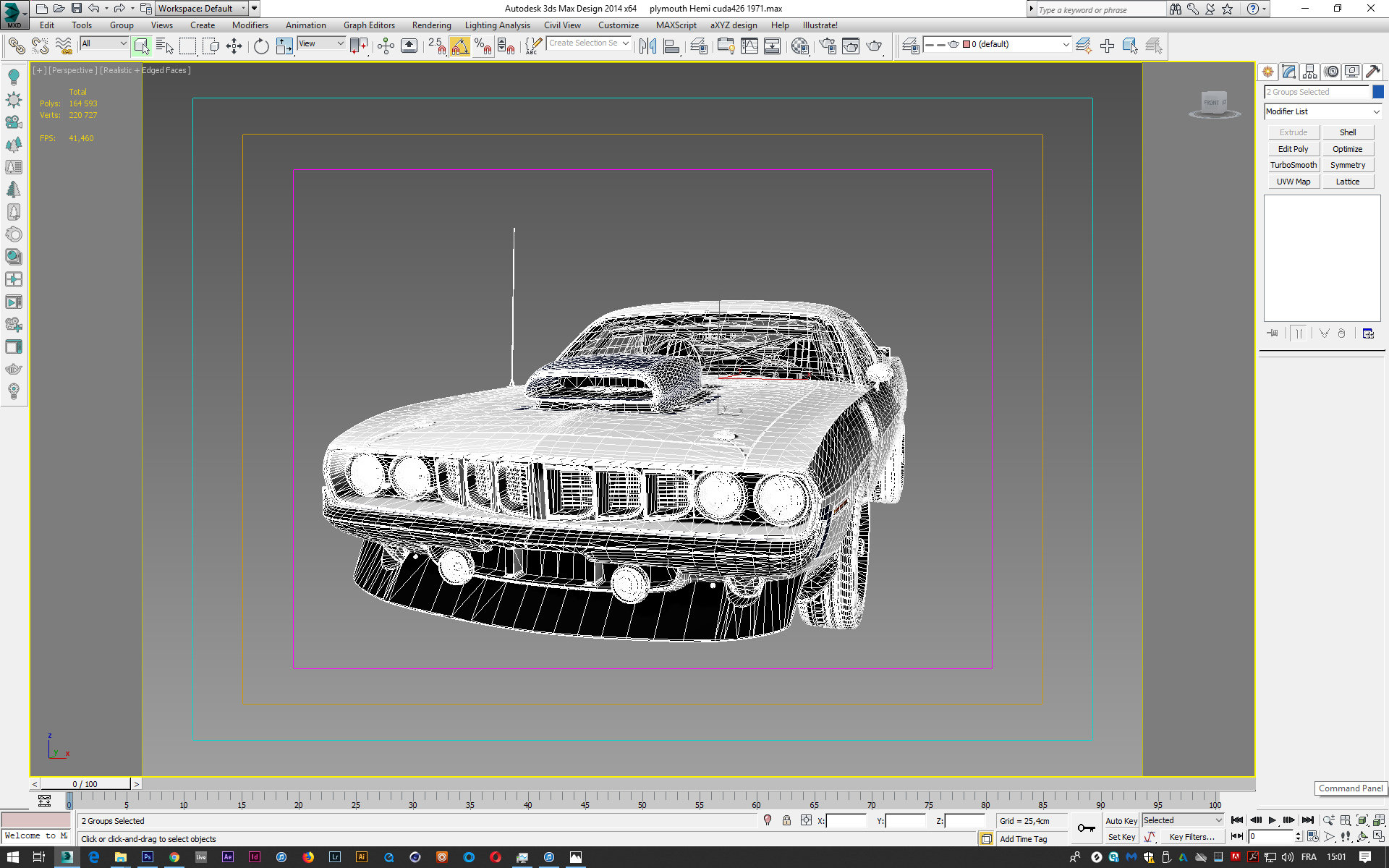Toggle 2.5D Snaps
This screenshot has width=1389, height=868.
coord(436,46)
